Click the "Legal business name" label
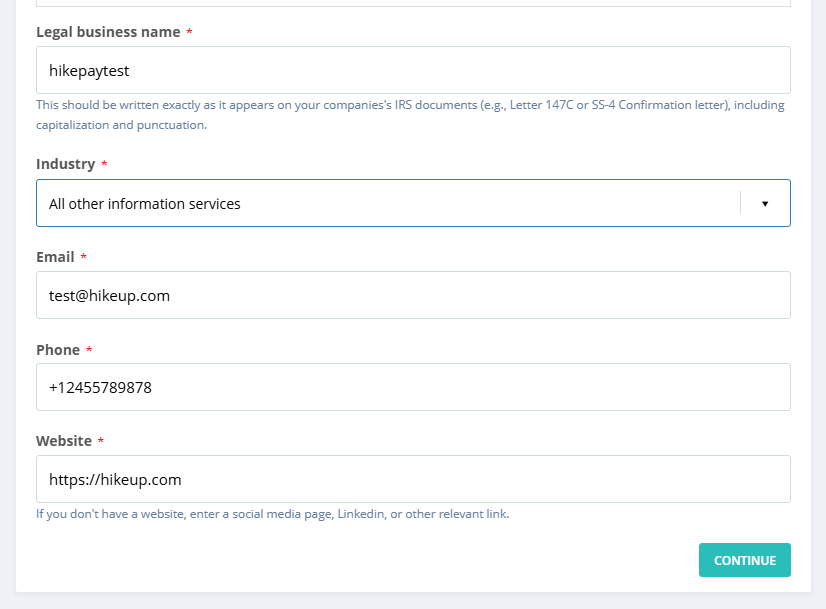Viewport: 826px width, 609px height. click(x=108, y=32)
